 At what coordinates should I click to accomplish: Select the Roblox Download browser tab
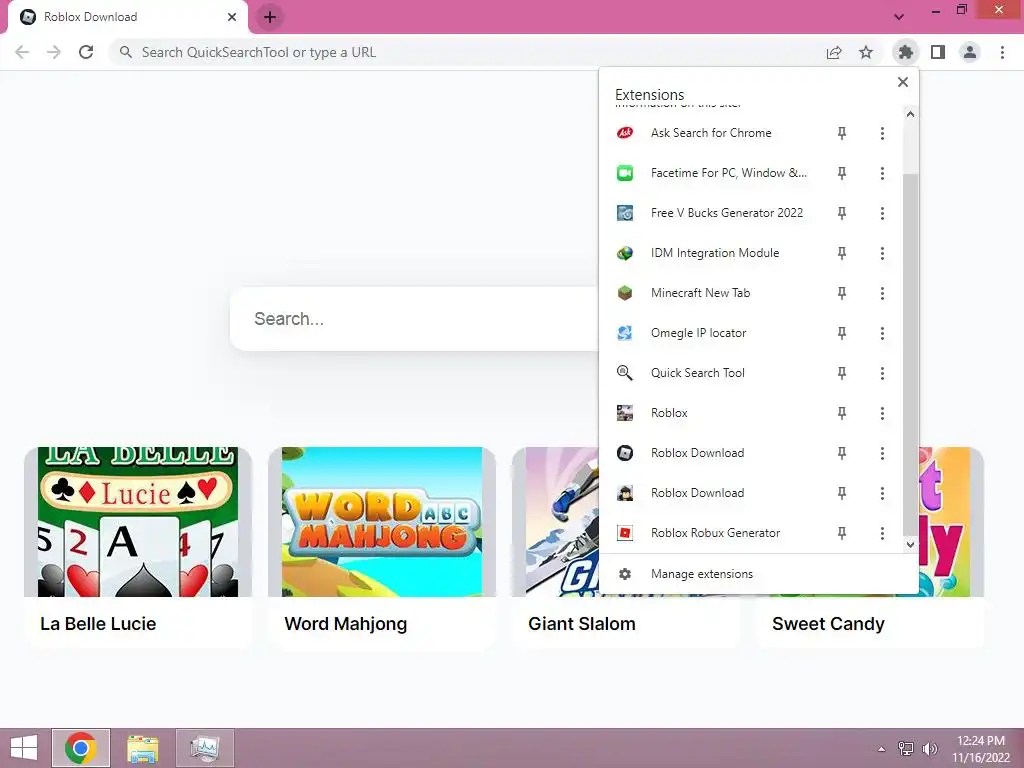[127, 17]
